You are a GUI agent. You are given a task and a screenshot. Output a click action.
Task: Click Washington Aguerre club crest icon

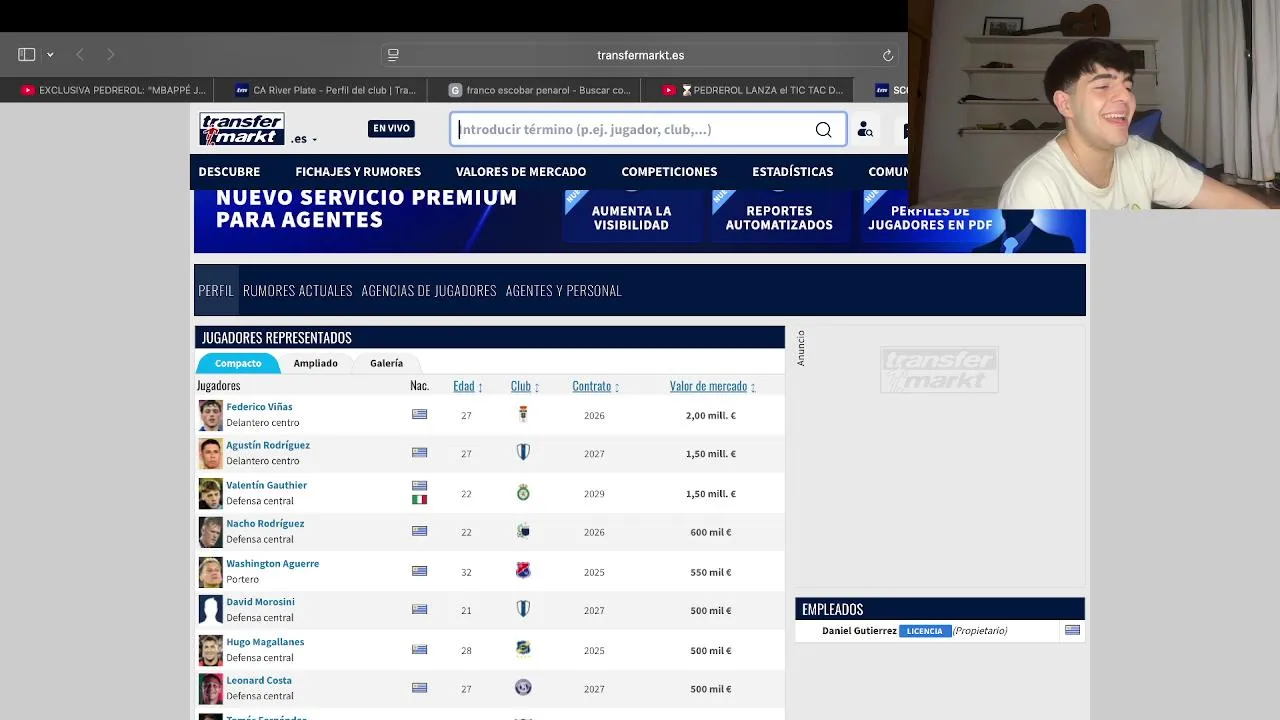coord(523,571)
